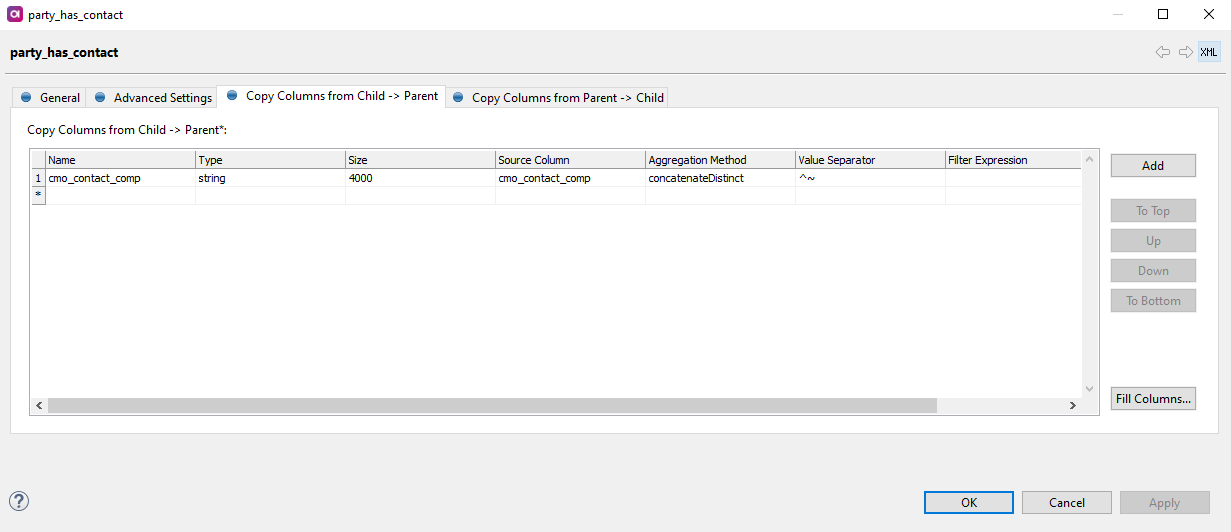Click the horizontal scrollbar right arrow
1231x532 pixels.
point(1072,406)
